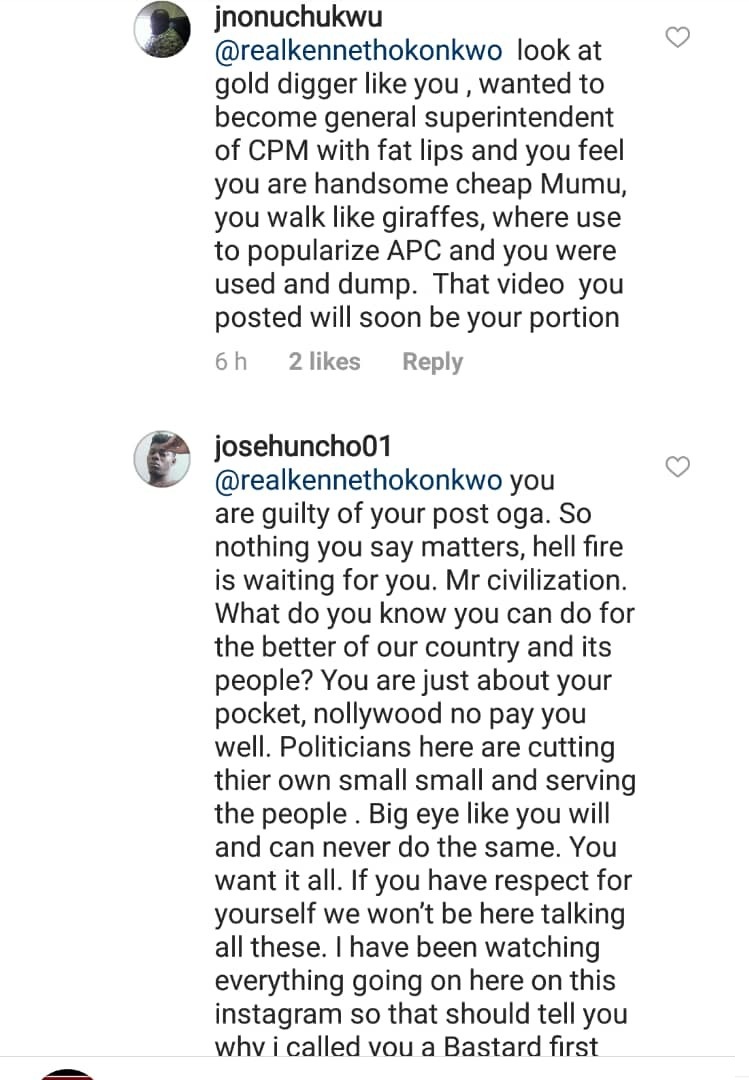Open josehuncho01's profile avatar
749x1080 pixels.
(x=162, y=459)
